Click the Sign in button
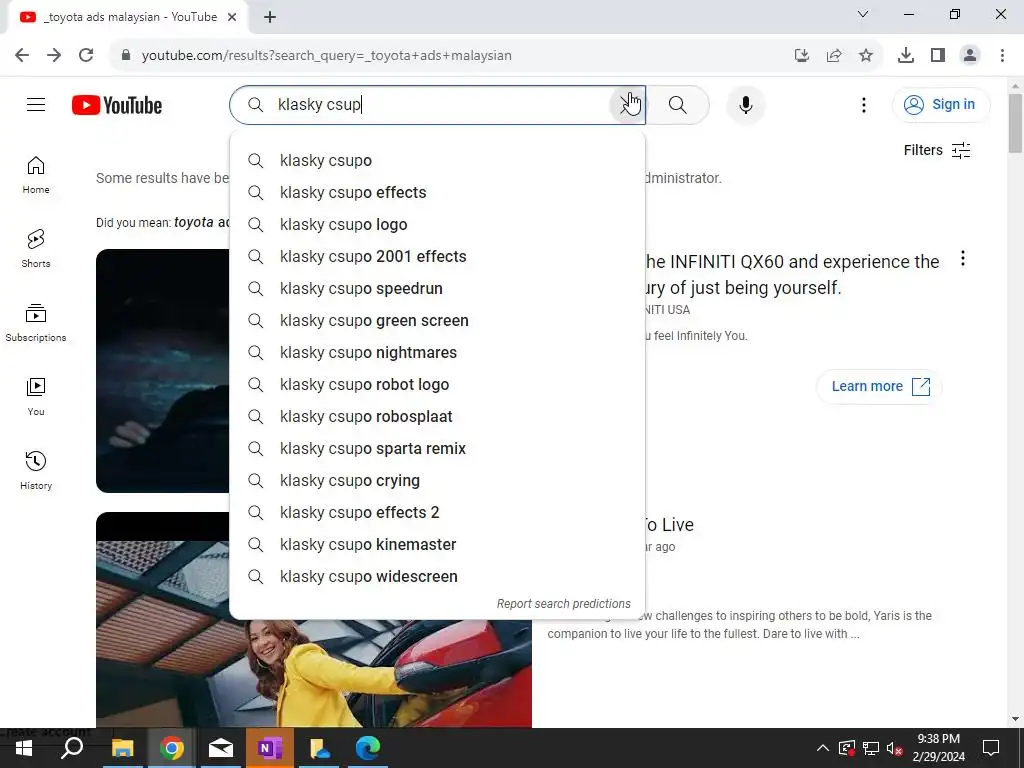Viewport: 1024px width, 768px height. pyautogui.click(x=940, y=104)
